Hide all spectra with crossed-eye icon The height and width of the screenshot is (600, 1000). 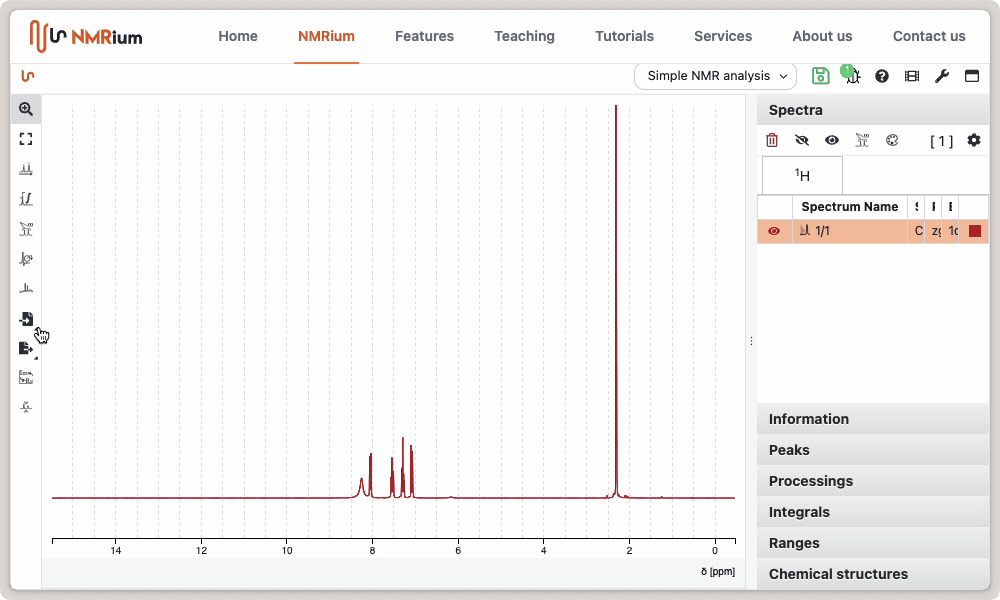[x=802, y=141]
